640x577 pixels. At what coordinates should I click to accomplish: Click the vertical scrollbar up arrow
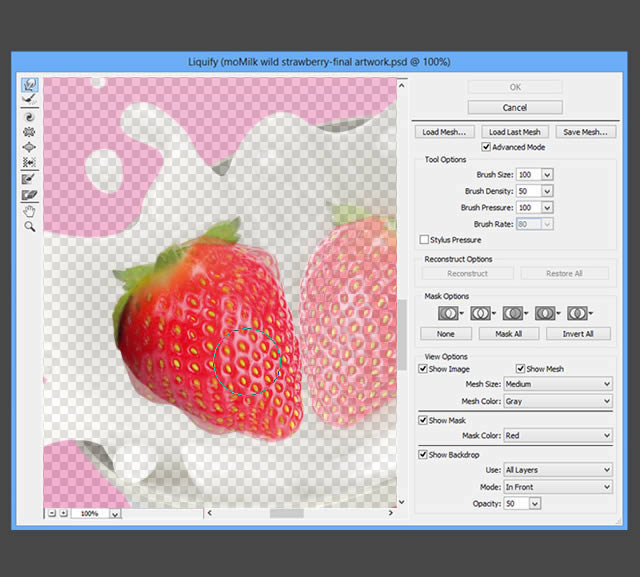point(402,86)
